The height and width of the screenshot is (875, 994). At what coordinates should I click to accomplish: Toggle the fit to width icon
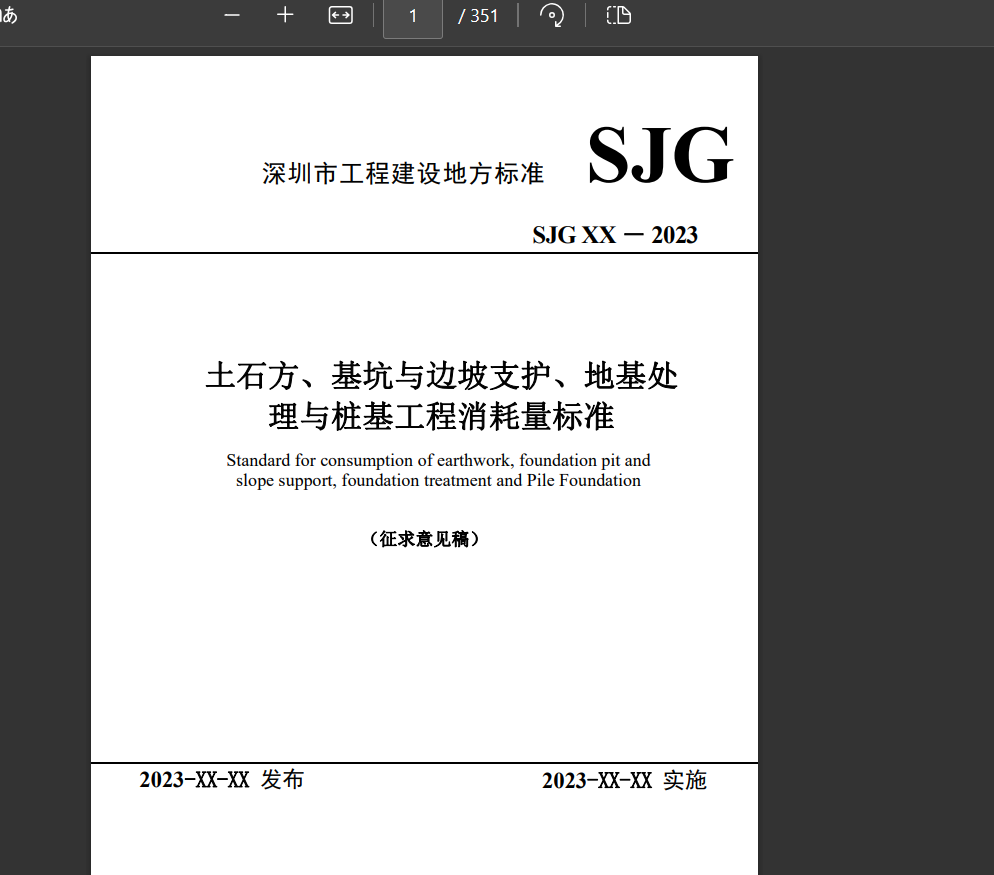pyautogui.click(x=340, y=15)
